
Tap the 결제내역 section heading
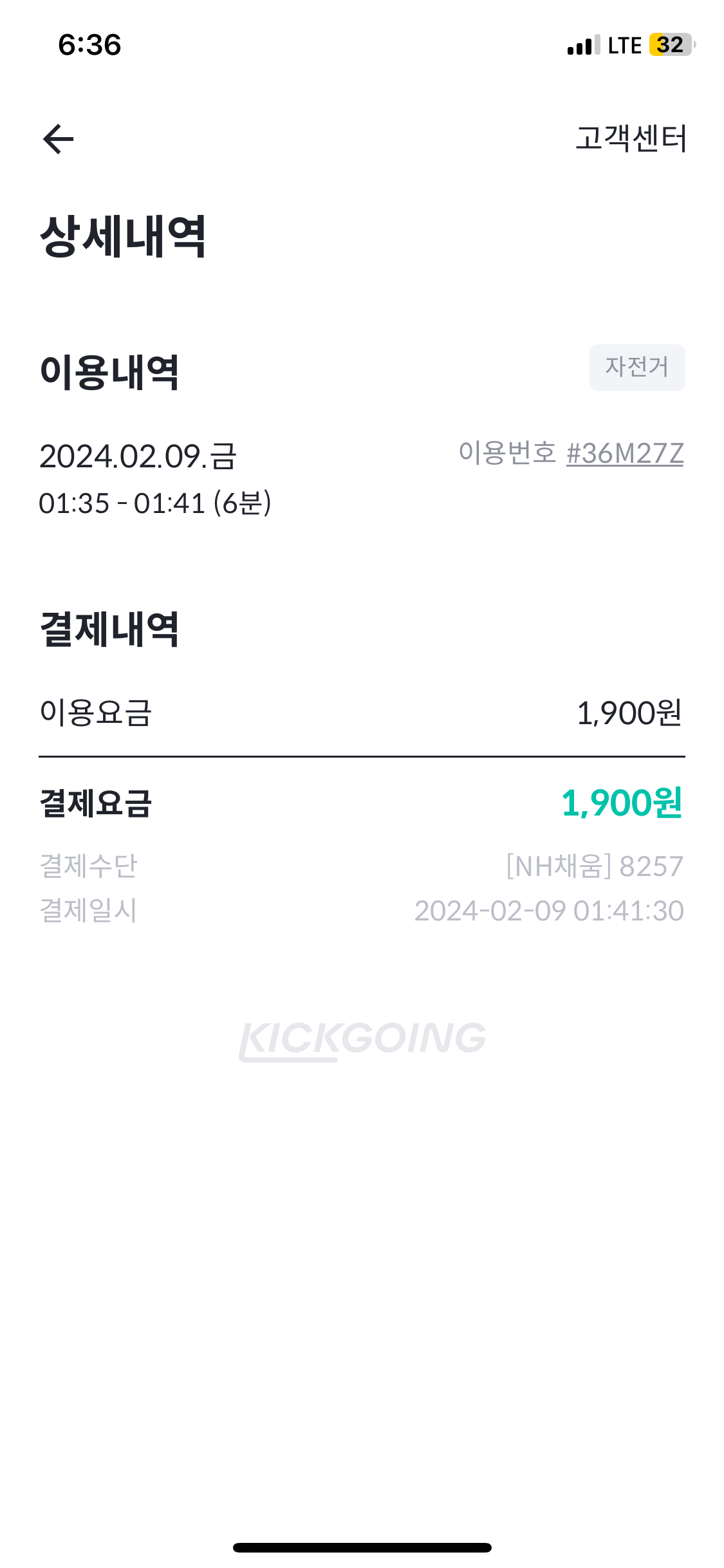109,629
